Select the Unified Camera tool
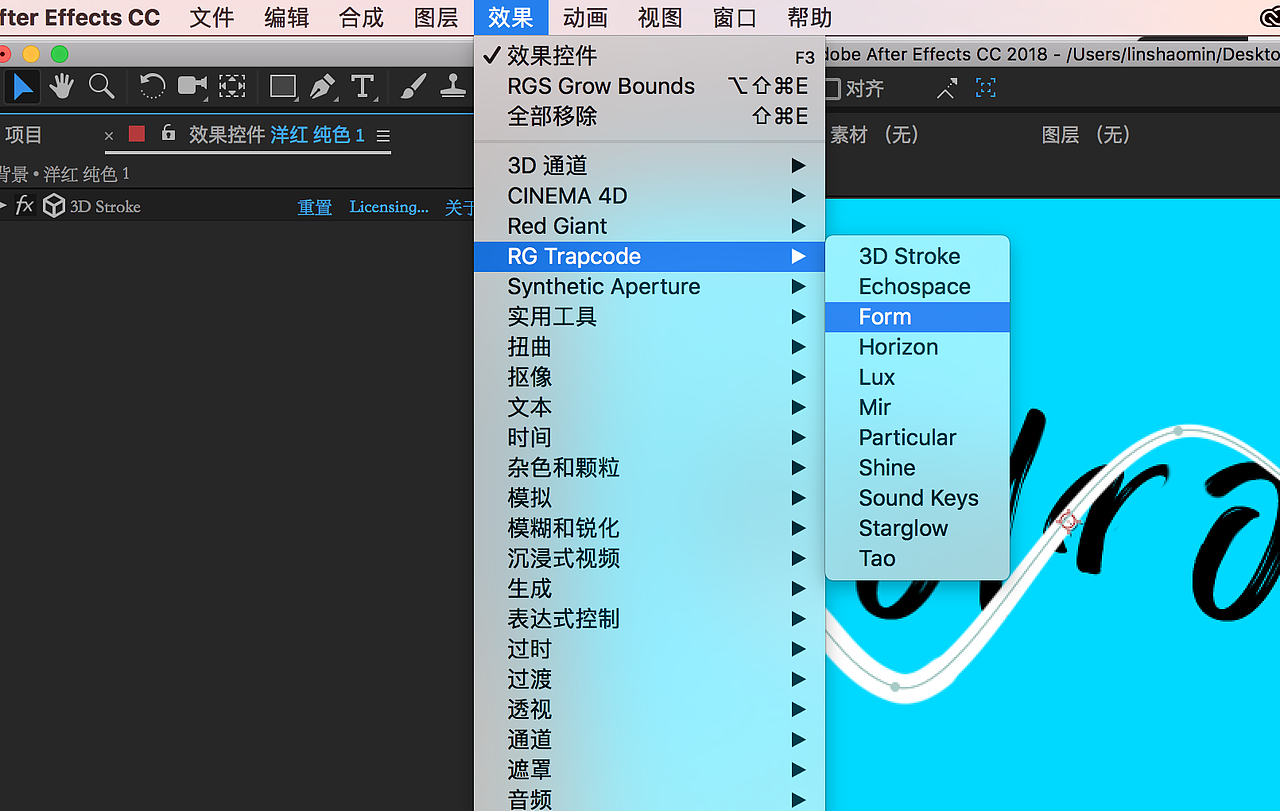1280x811 pixels. 192,87
